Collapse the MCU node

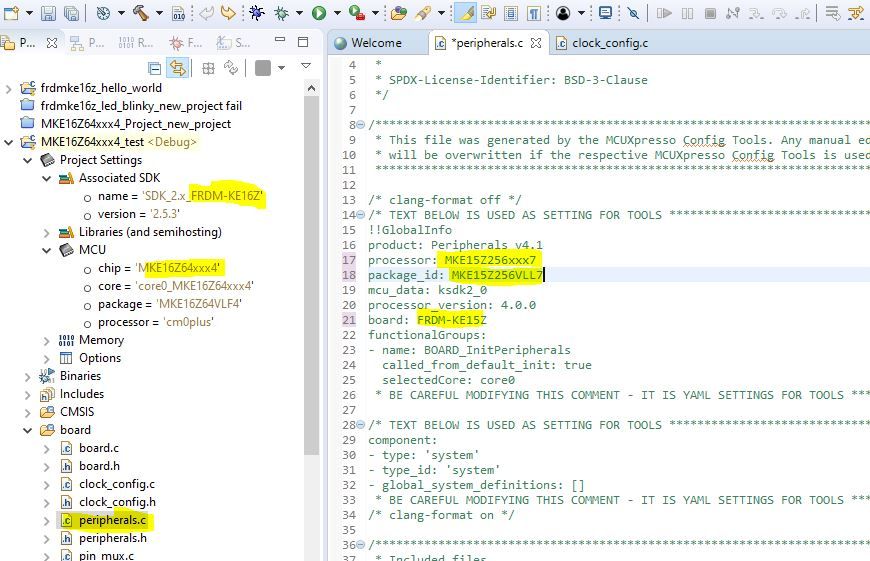click(x=47, y=250)
